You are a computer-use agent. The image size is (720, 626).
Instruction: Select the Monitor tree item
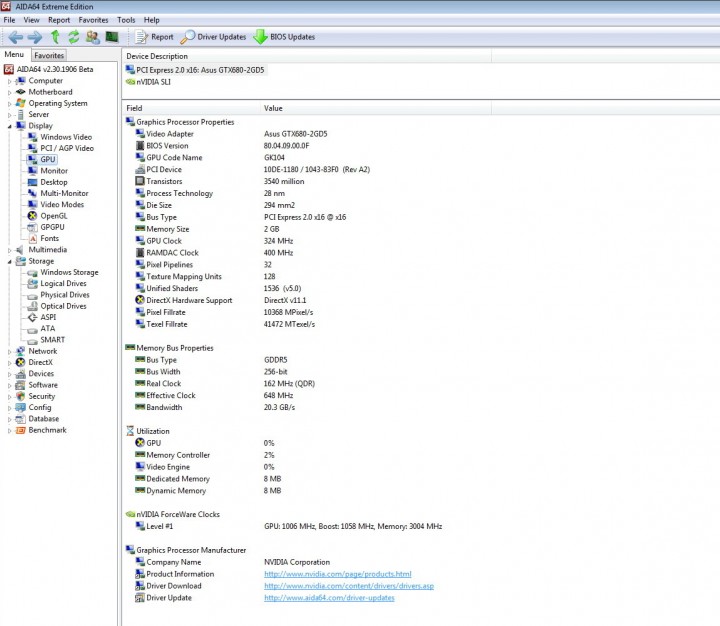tap(54, 171)
